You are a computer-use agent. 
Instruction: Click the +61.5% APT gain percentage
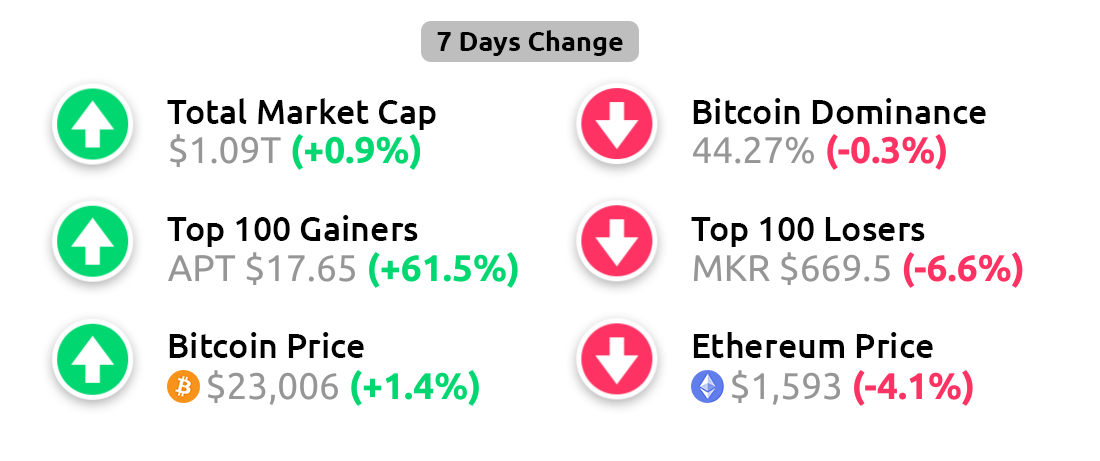[x=443, y=269]
